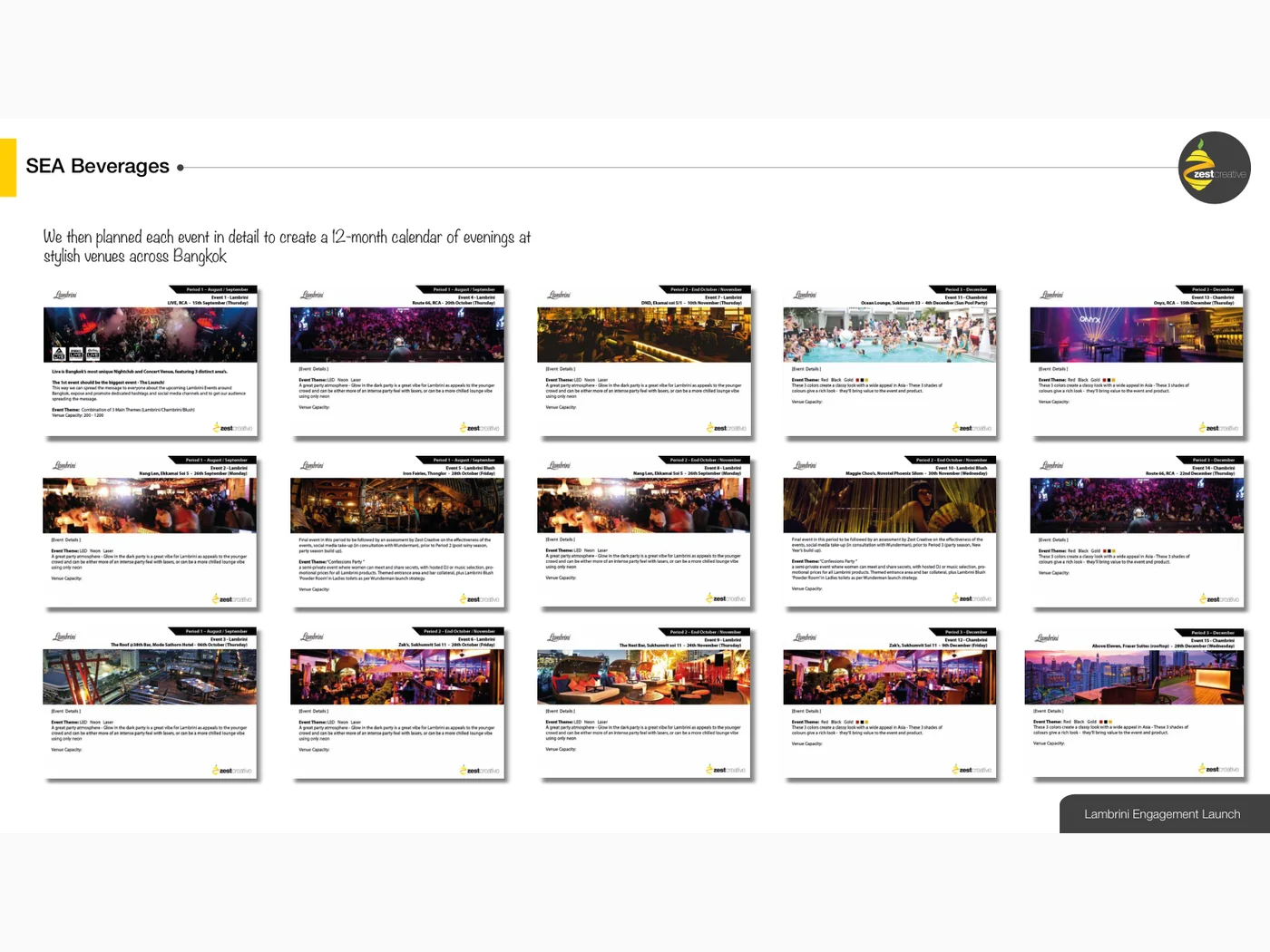Image resolution: width=1270 pixels, height=952 pixels.
Task: Open the Event 11 Ocean Lounge pool party thumbnail
Action: click(890, 361)
